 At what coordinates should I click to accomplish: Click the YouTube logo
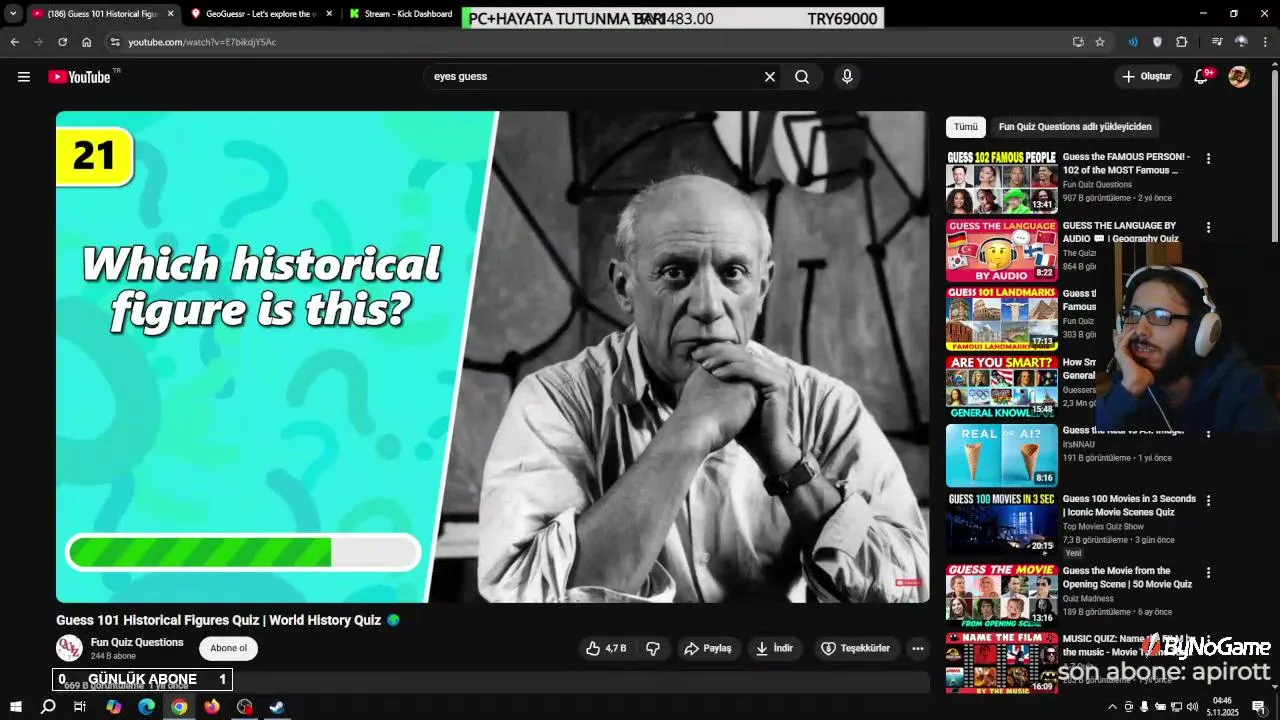tap(79, 77)
